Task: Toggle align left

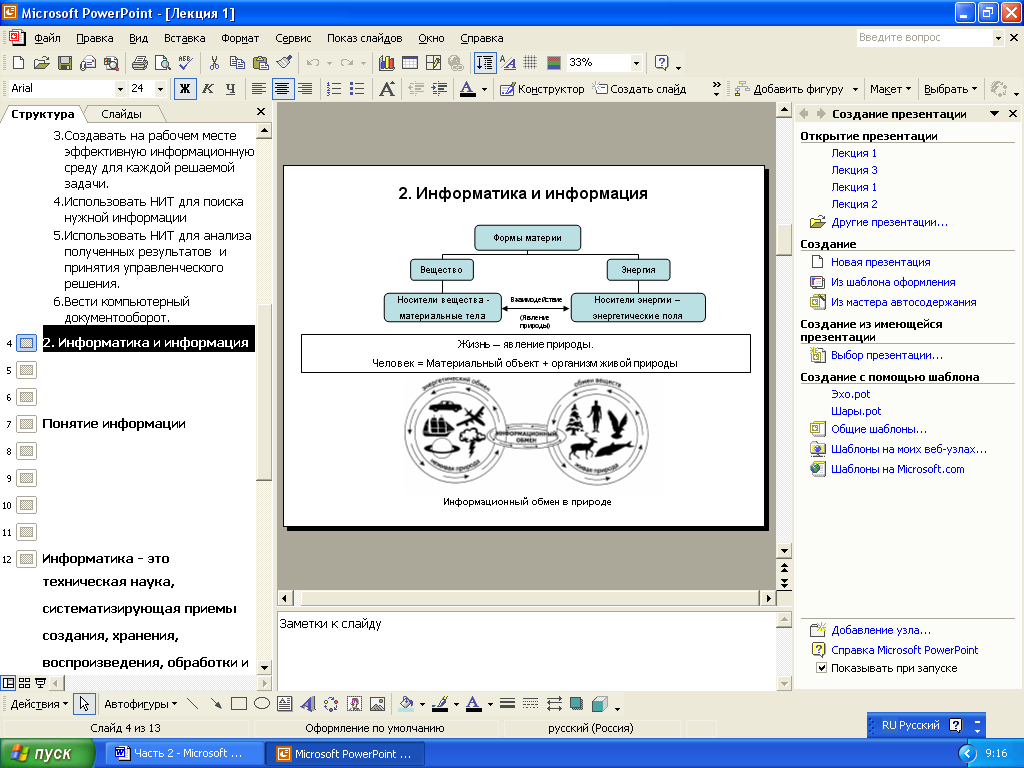Action: tap(259, 89)
